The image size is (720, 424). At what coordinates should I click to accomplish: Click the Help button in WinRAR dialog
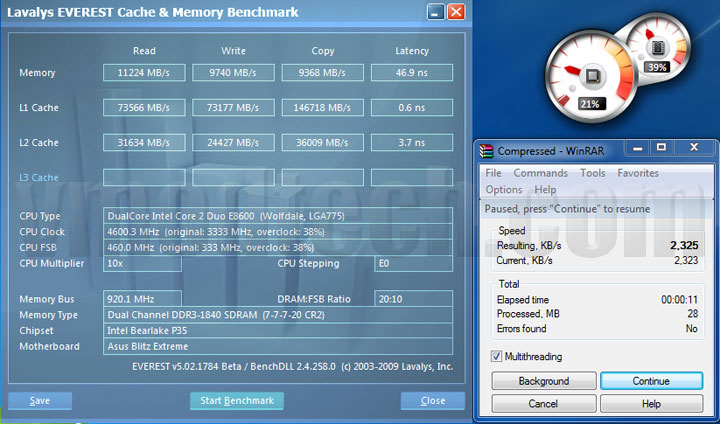click(651, 403)
